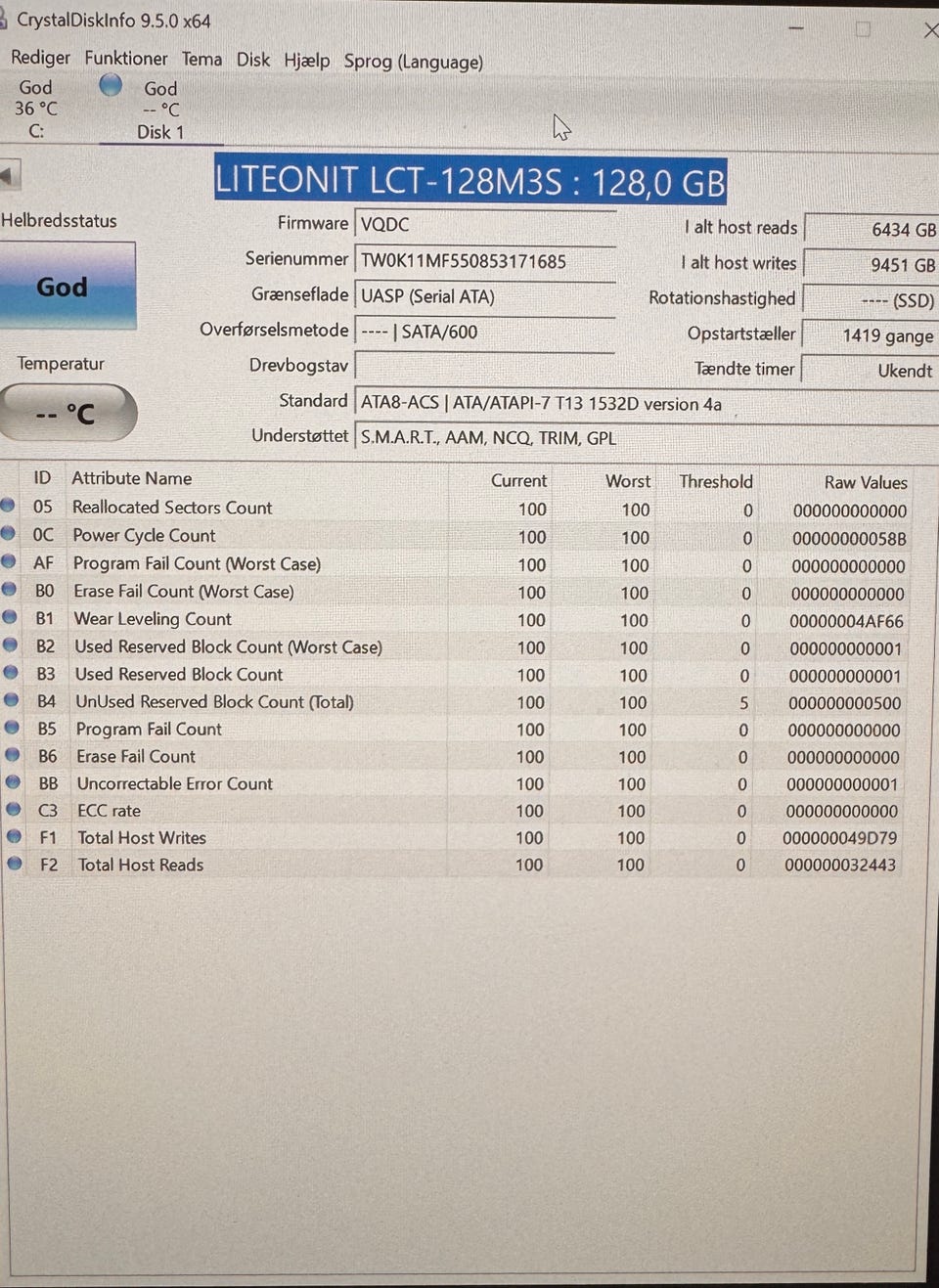Select the Disk 1 drive tab
The width and height of the screenshot is (939, 1288).
coord(160,111)
